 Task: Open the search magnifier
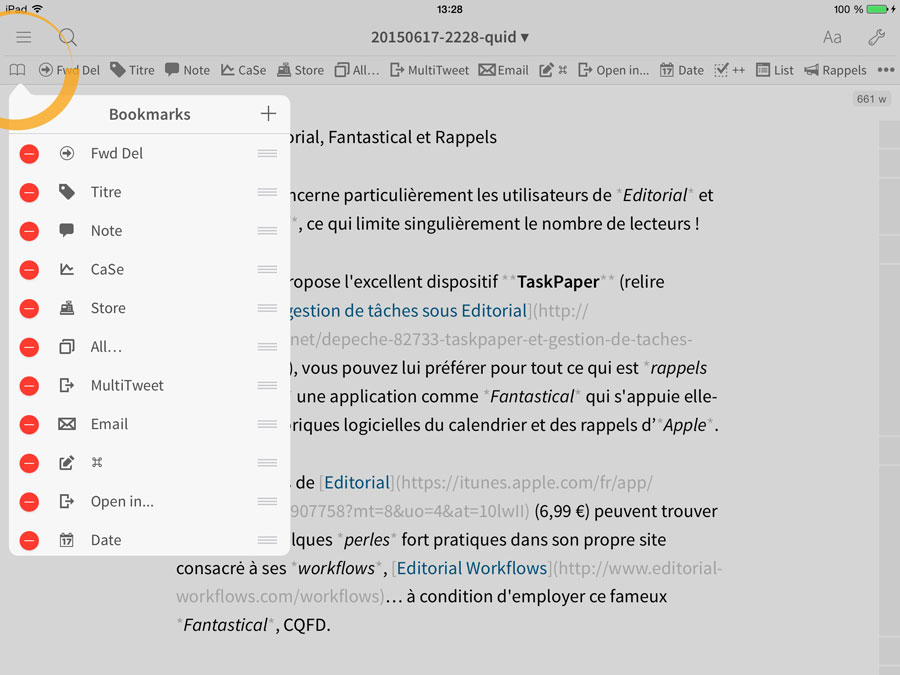pyautogui.click(x=68, y=37)
